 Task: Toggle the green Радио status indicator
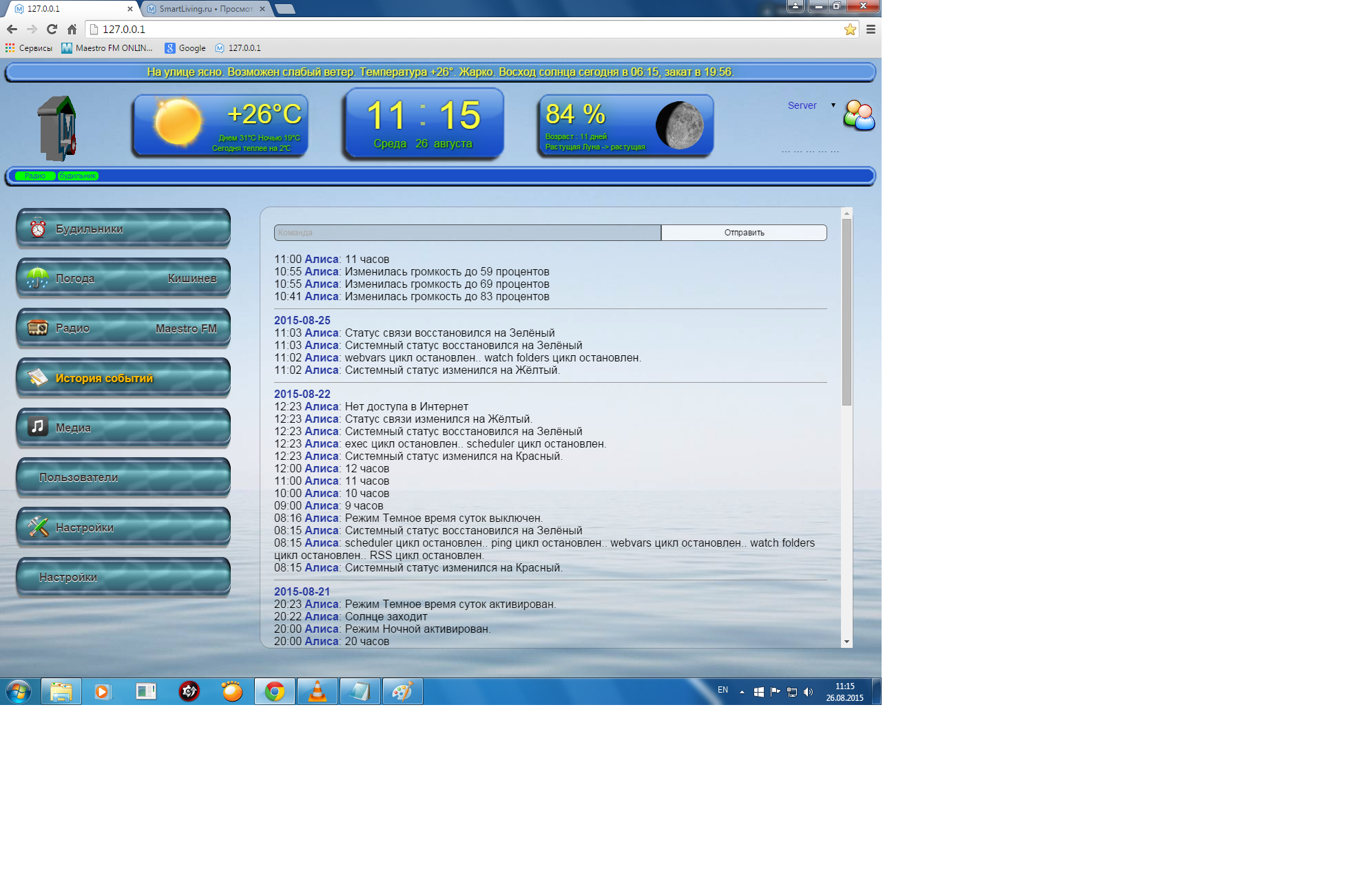(35, 176)
